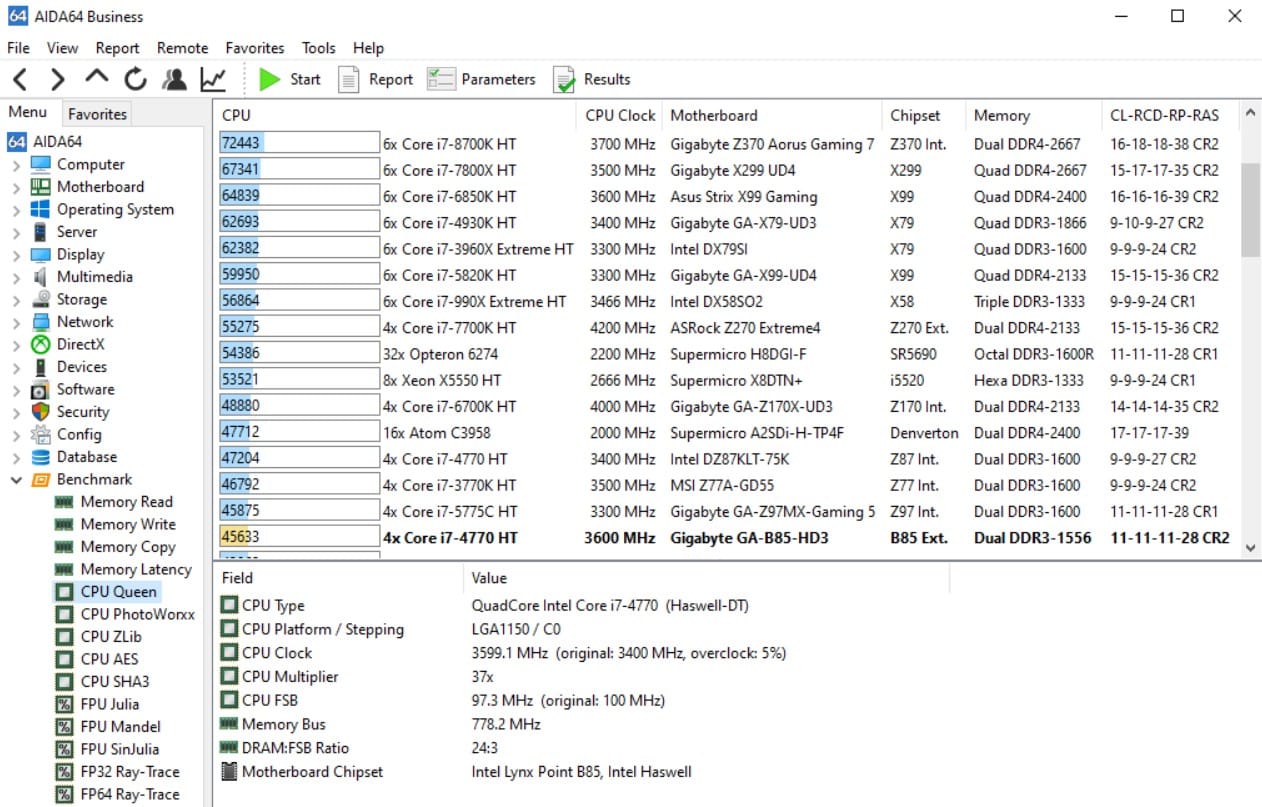Viewport: 1262px width, 807px height.
Task: Select the Benchmark folder icon
Action: click(41, 479)
